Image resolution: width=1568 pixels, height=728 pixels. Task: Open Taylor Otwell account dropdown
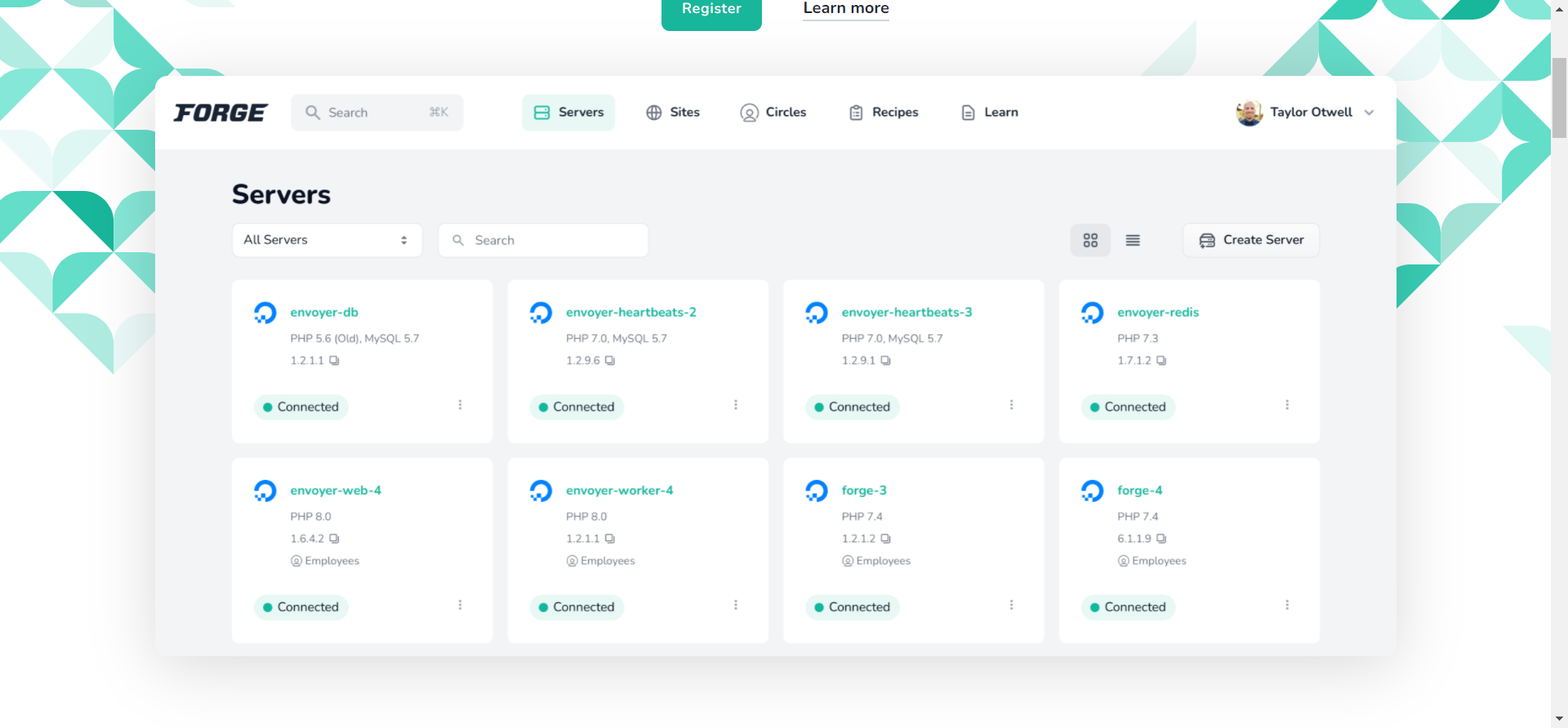pyautogui.click(x=1305, y=113)
